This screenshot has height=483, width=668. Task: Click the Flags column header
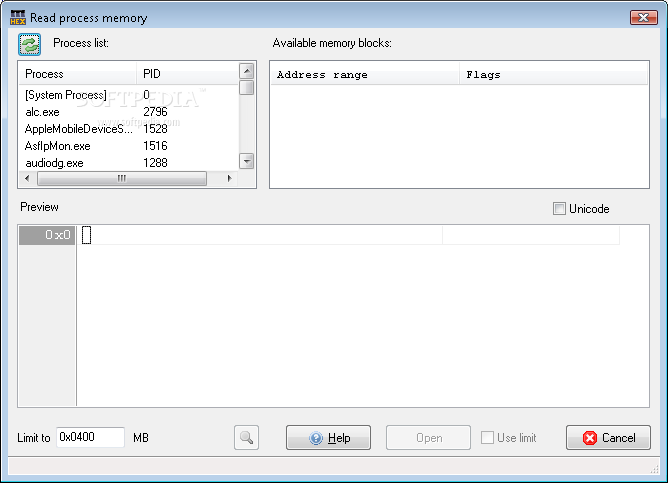pyautogui.click(x=553, y=75)
